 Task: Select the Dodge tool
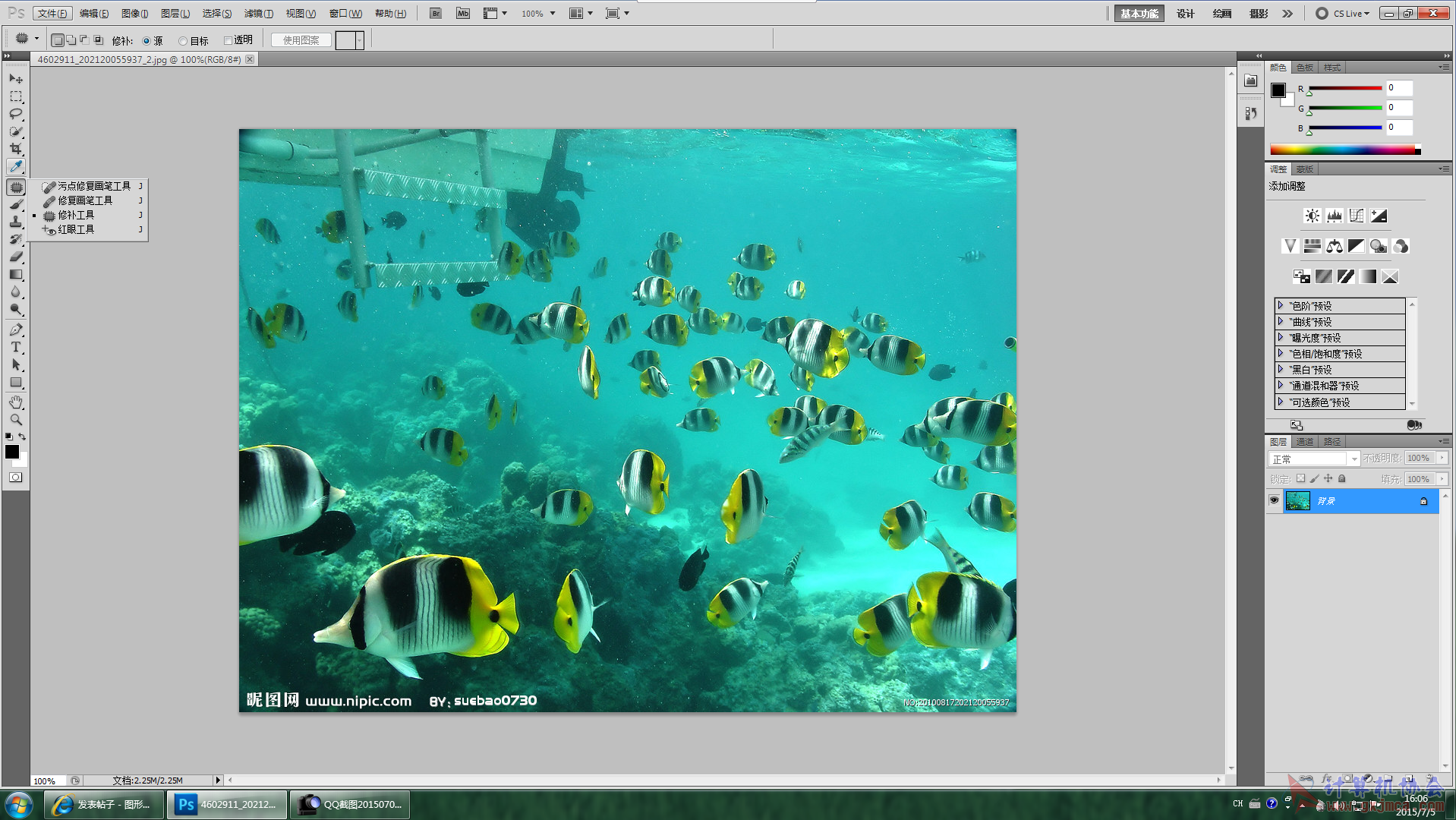point(16,309)
